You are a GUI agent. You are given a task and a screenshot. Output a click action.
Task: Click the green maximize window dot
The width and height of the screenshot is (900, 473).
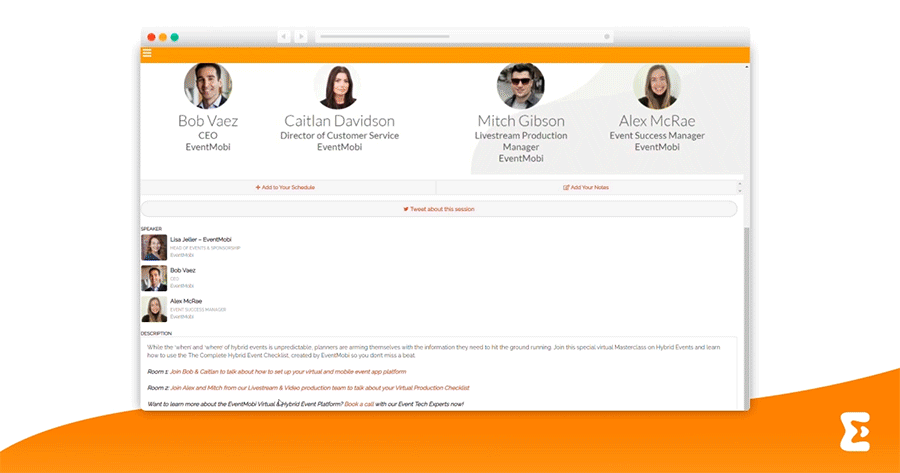click(174, 37)
